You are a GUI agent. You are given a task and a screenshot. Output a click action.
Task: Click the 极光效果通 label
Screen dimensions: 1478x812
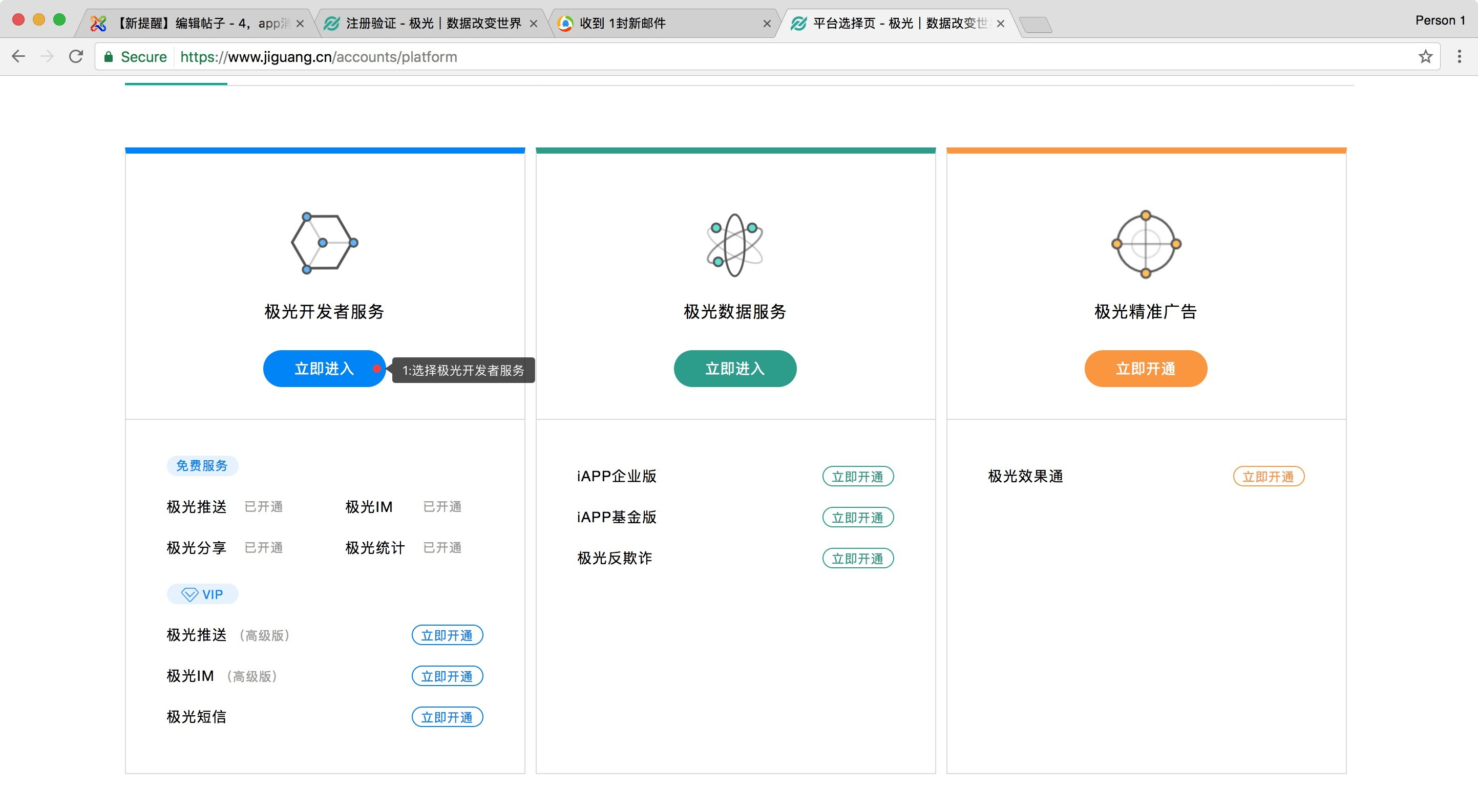pos(1025,477)
